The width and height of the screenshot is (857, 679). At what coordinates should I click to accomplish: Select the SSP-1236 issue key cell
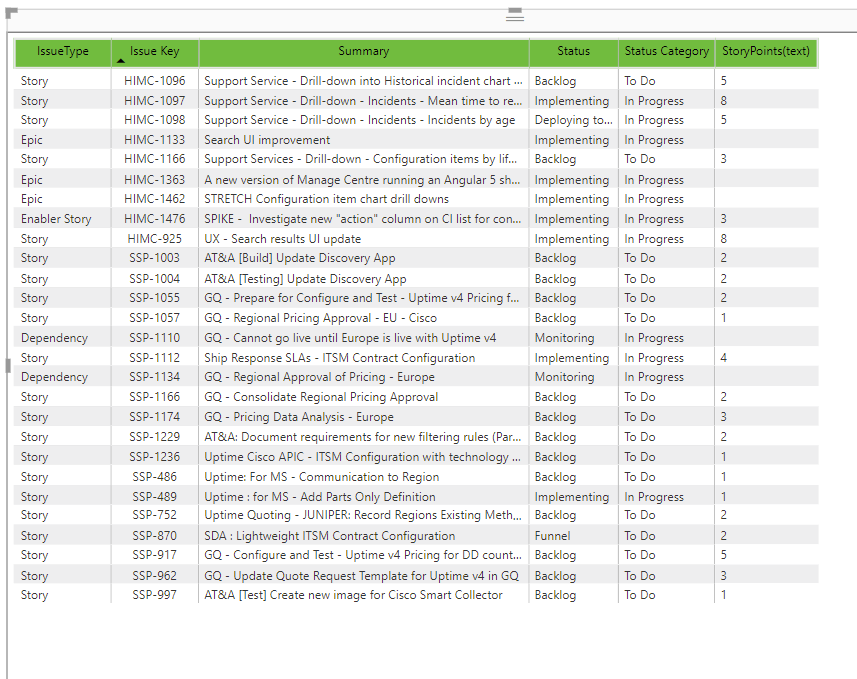155,457
